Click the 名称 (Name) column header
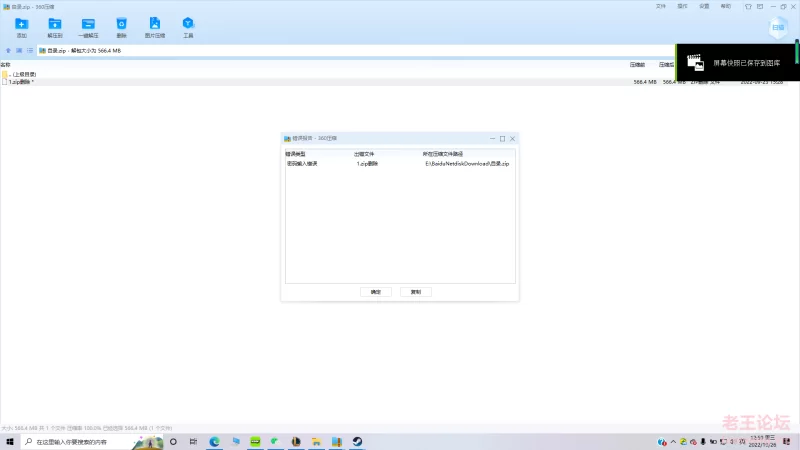The width and height of the screenshot is (800, 450). [6, 65]
